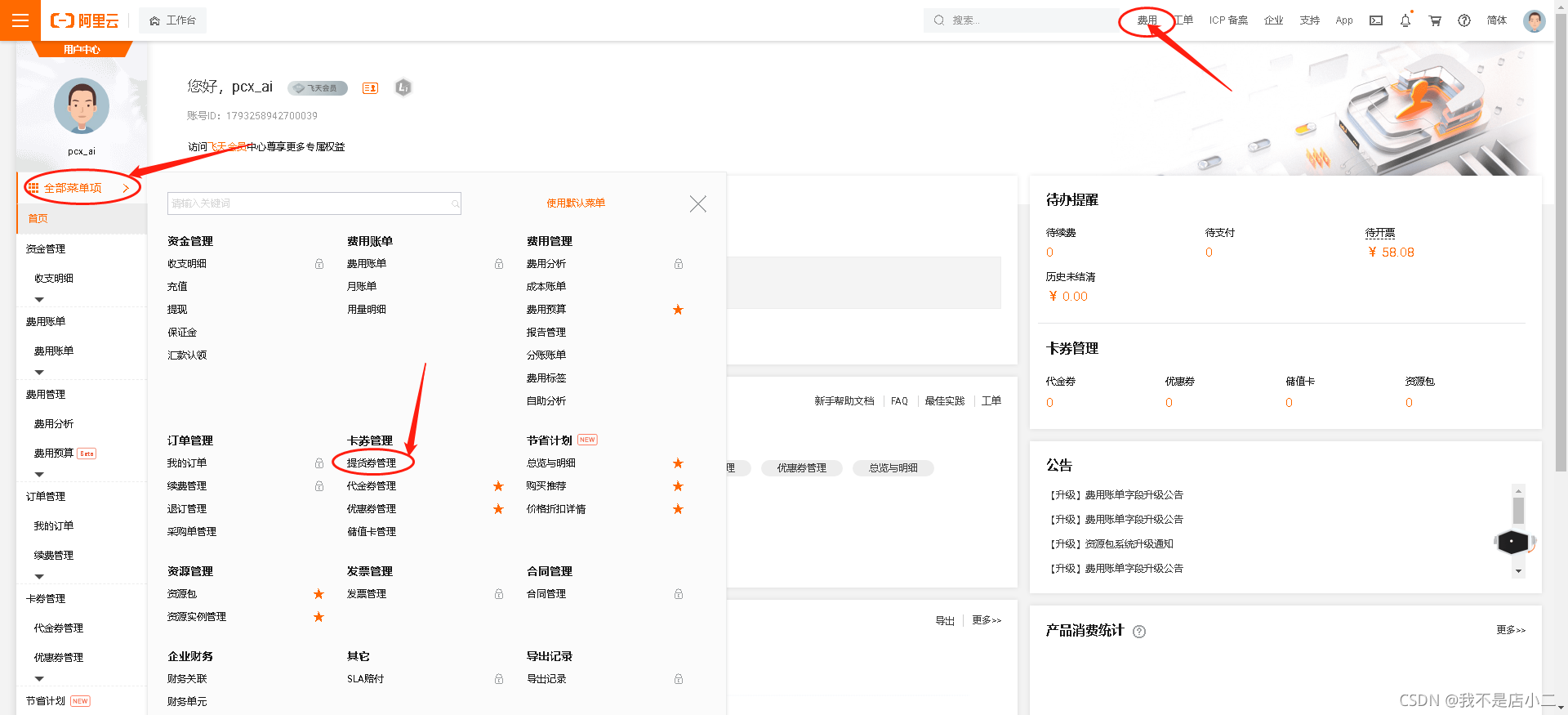The width and height of the screenshot is (1568, 715).
Task: Click 使用默认菜单 link
Action: (576, 203)
